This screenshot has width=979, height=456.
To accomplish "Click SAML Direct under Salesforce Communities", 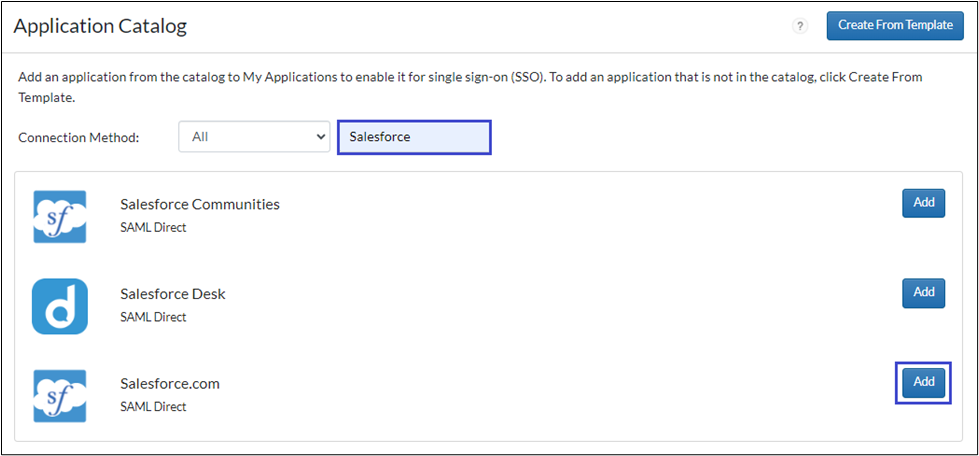I will pyautogui.click(x=153, y=227).
